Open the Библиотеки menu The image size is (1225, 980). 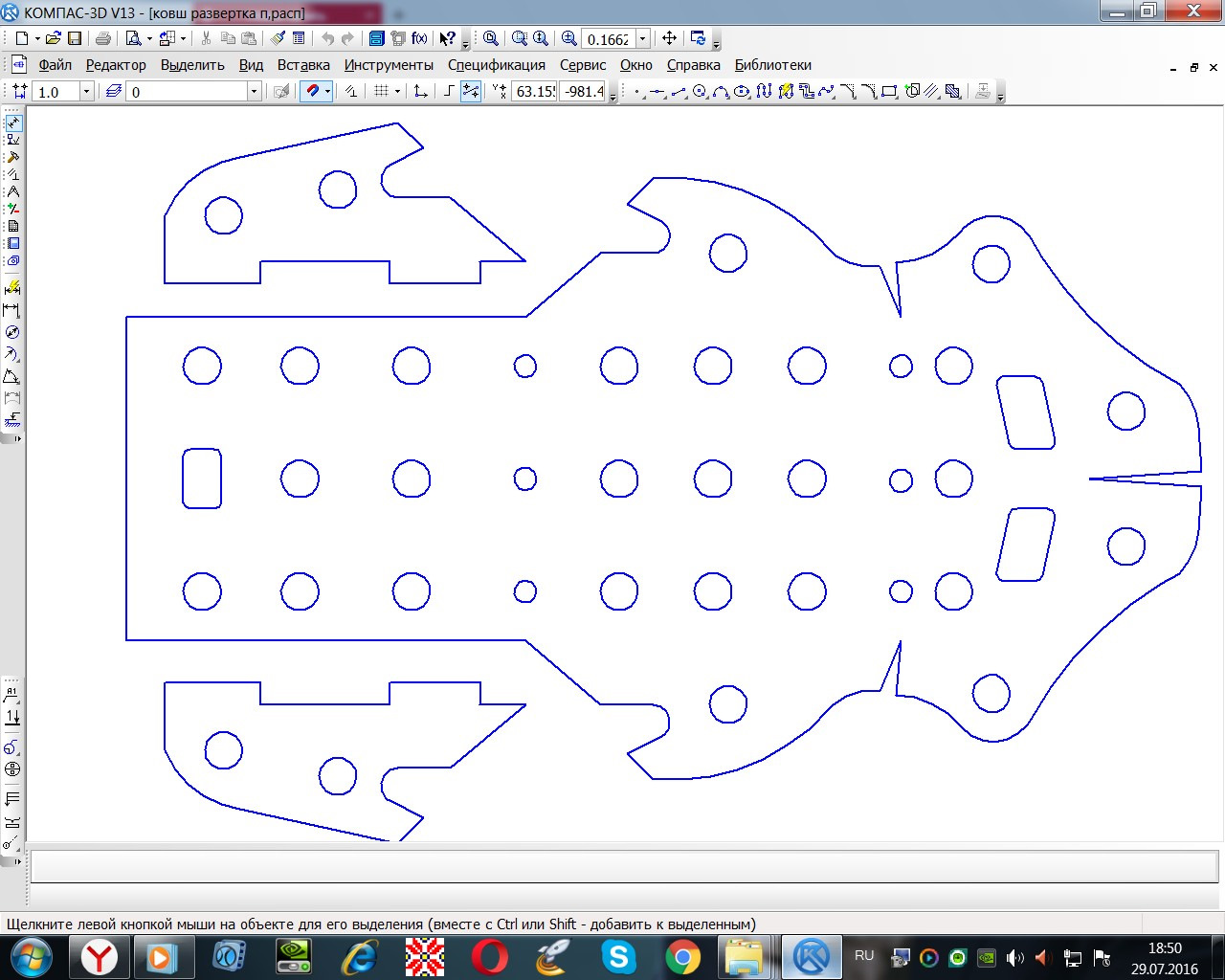[773, 65]
